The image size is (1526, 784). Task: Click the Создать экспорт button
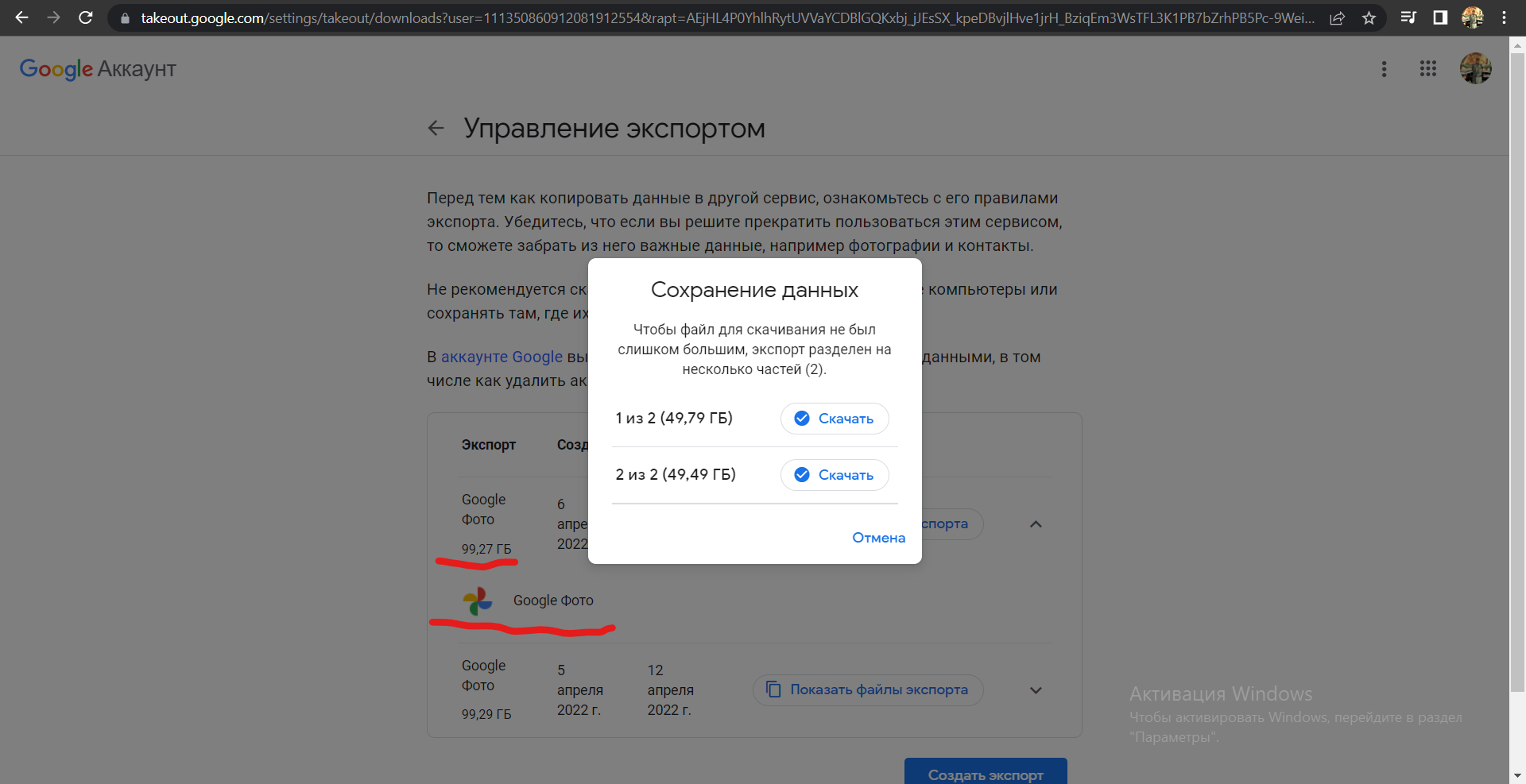986,771
